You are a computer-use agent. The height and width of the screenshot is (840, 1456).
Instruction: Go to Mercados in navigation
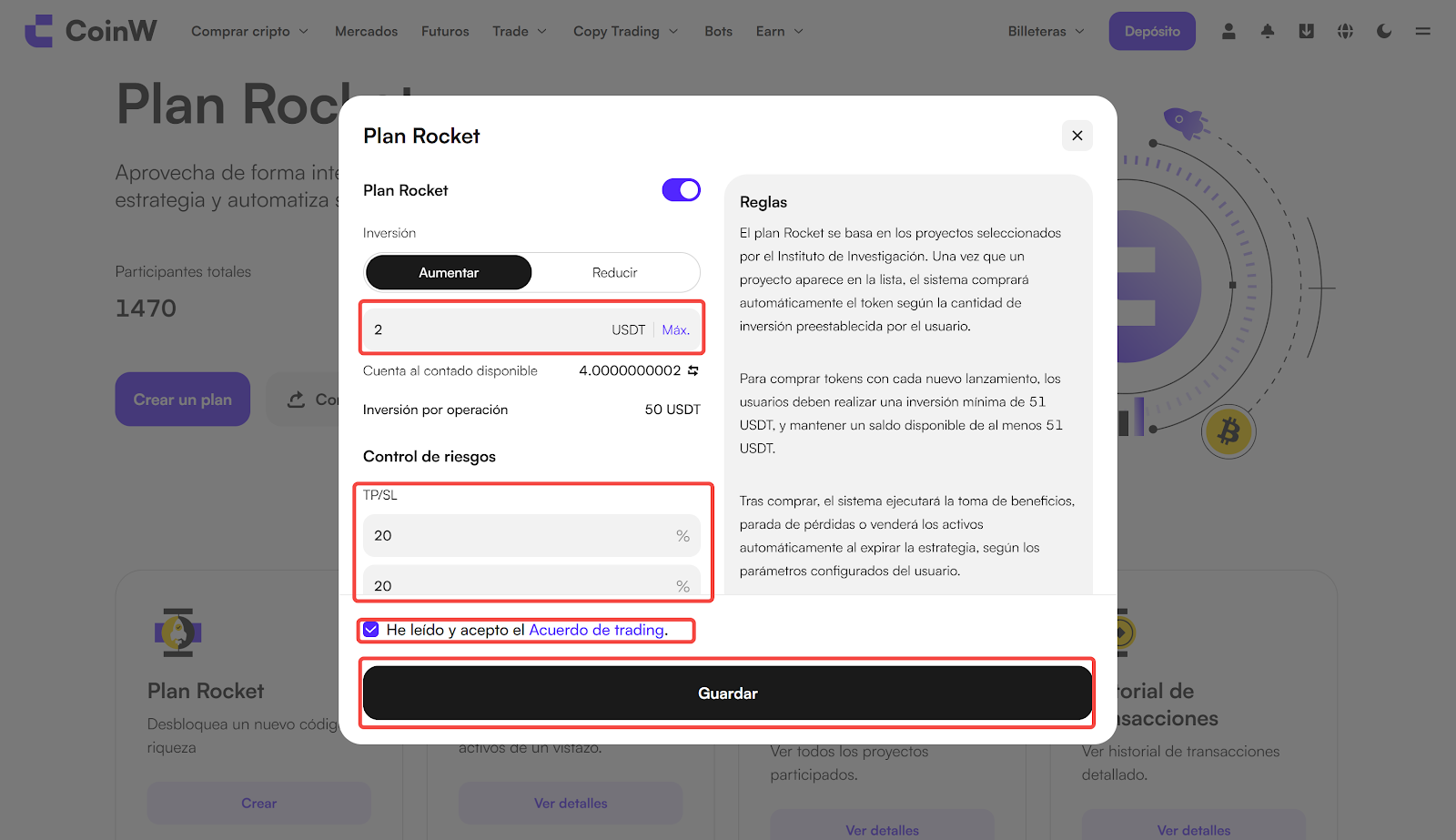point(366,31)
